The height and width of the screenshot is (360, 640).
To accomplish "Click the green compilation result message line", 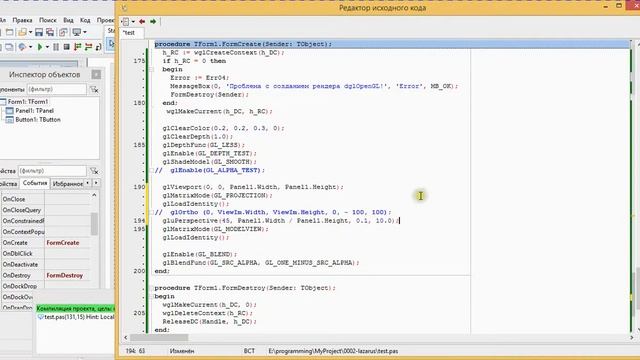I will pyautogui.click(x=76, y=309).
